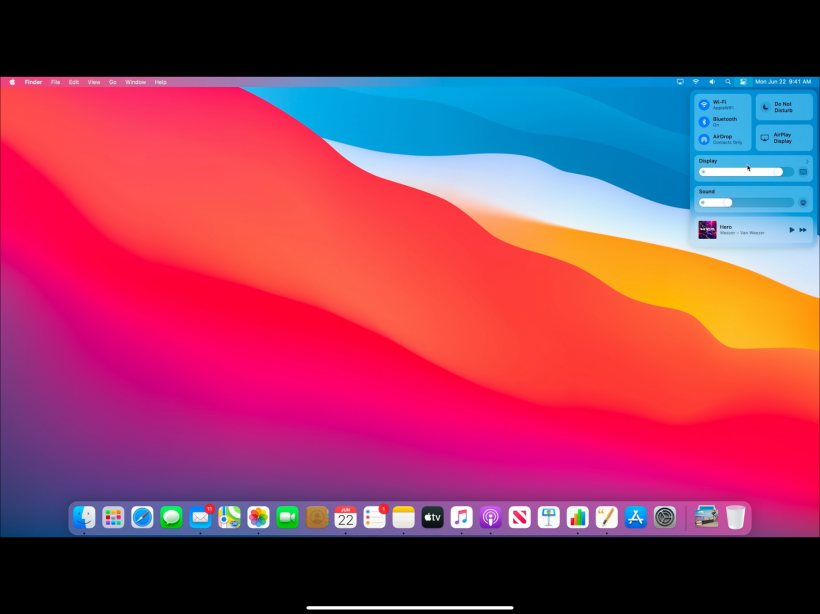Expand the Display section chevron

click(x=807, y=161)
